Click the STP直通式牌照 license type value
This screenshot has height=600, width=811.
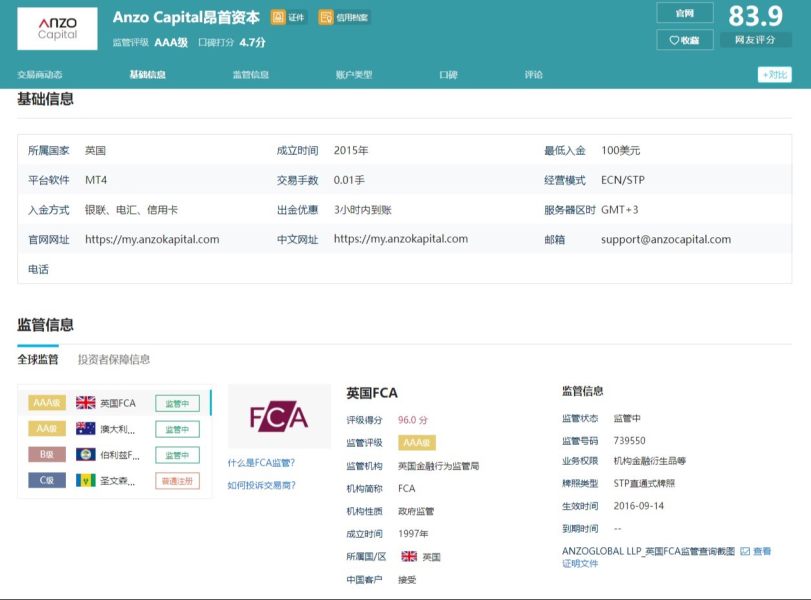click(644, 483)
